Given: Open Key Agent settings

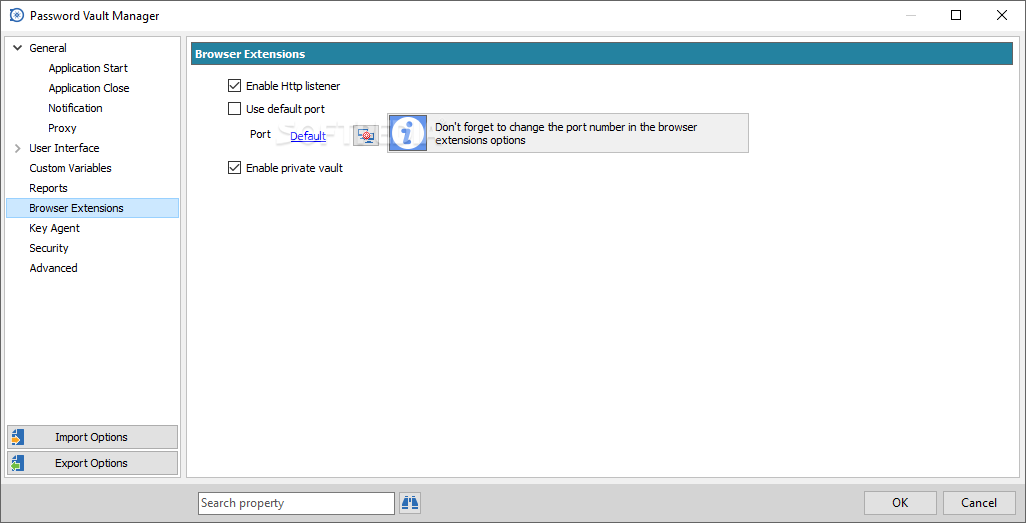Looking at the screenshot, I should (54, 228).
